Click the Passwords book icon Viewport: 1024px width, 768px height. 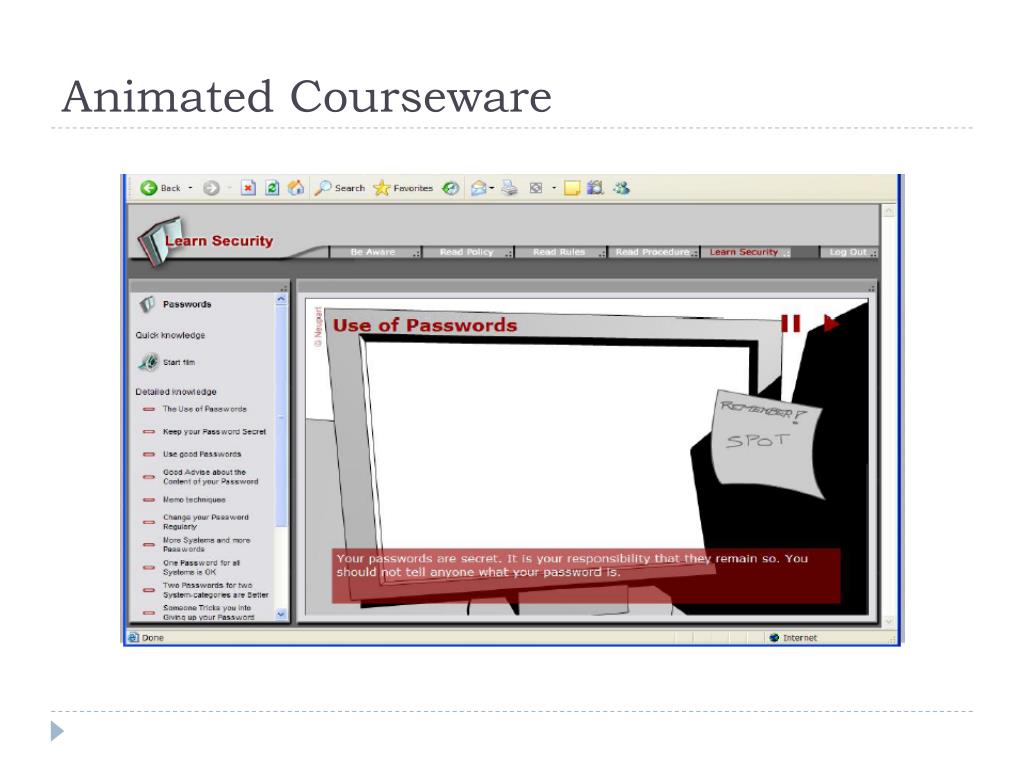[147, 304]
